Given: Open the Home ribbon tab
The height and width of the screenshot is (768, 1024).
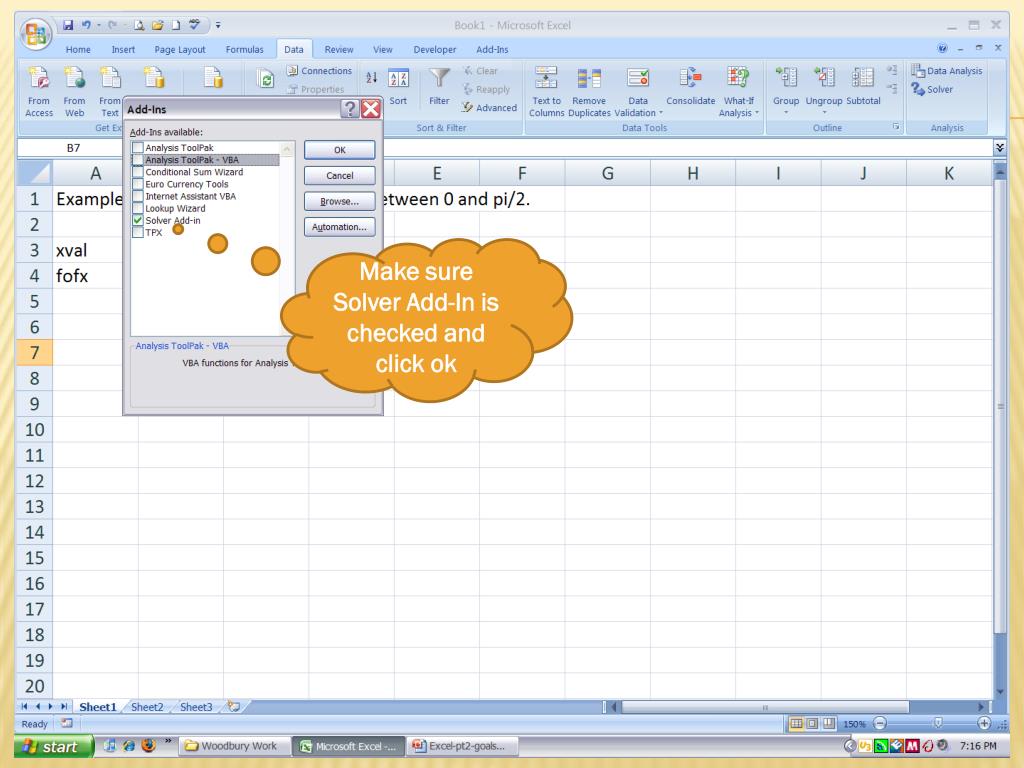Looking at the screenshot, I should [78, 49].
